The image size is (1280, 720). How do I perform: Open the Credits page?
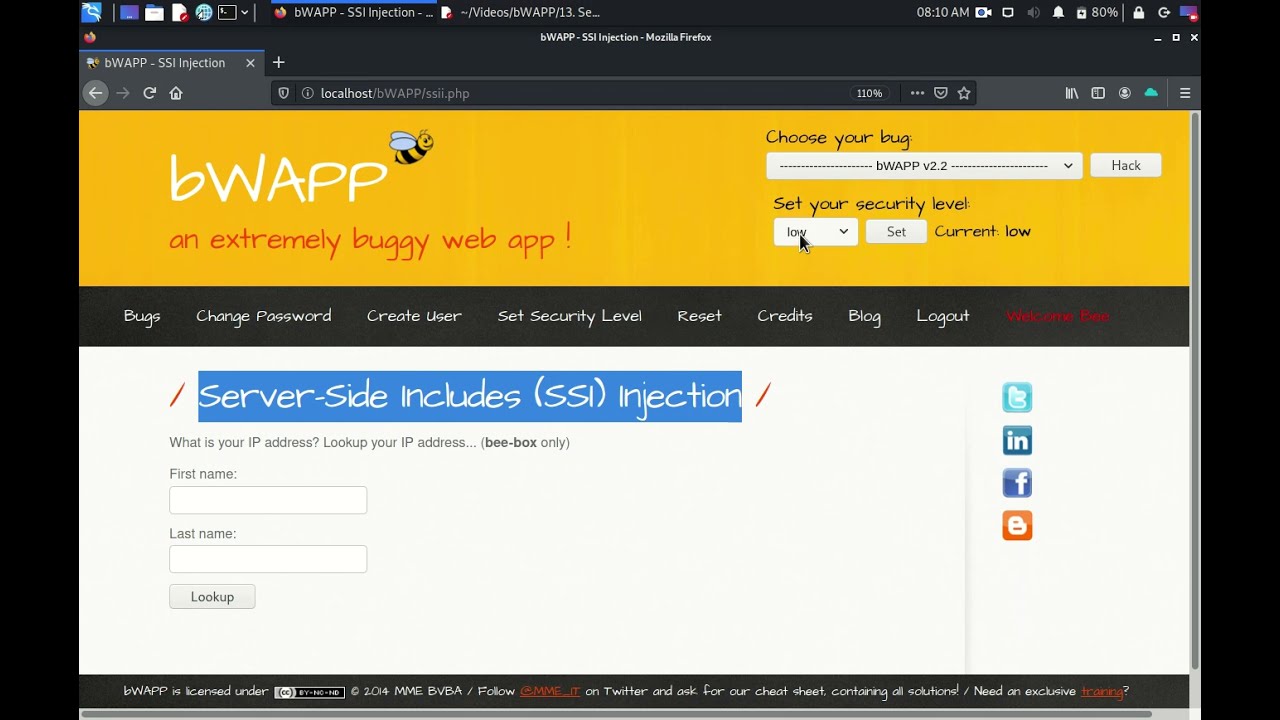(x=785, y=316)
